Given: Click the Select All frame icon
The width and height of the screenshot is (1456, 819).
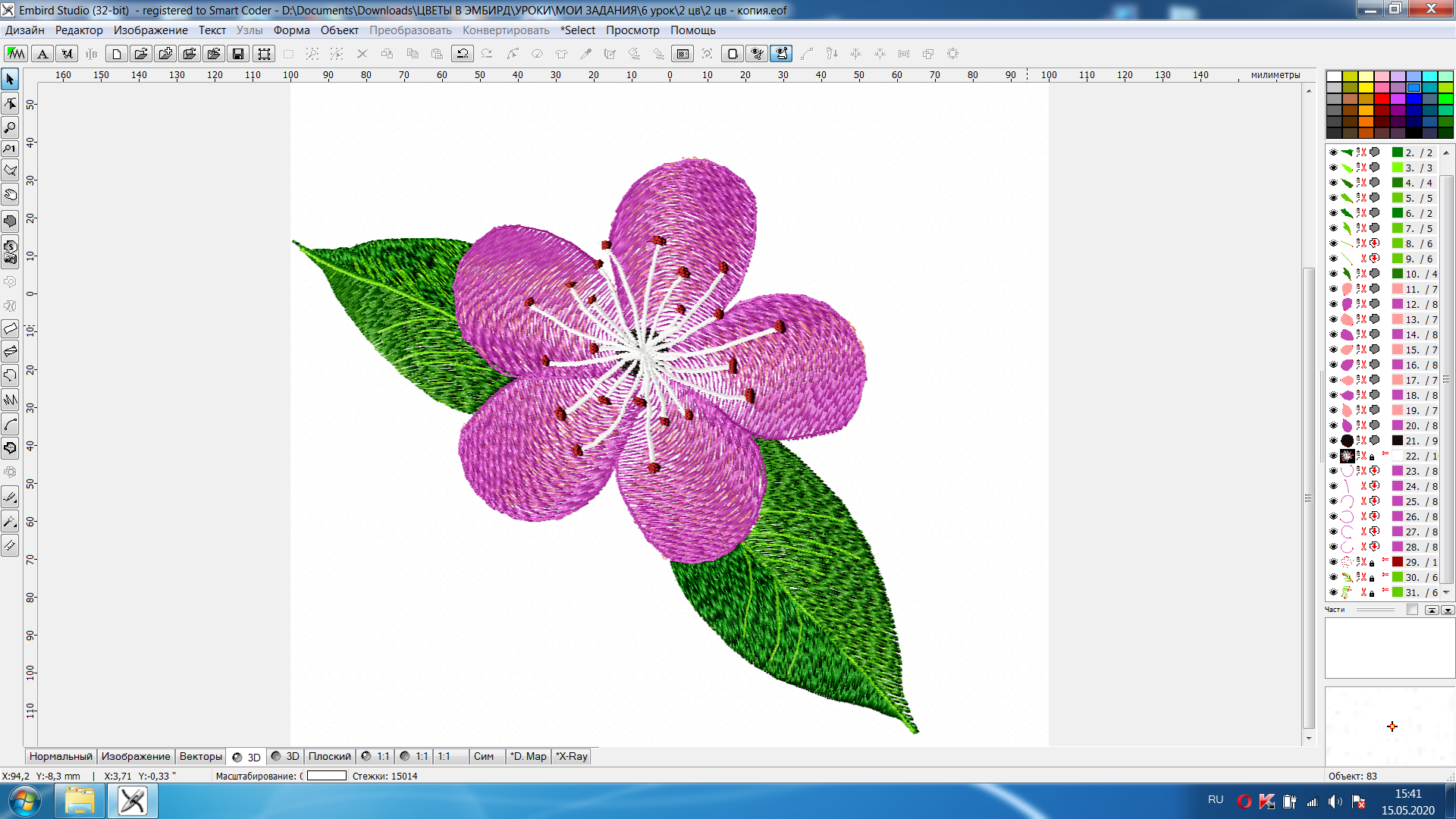Looking at the screenshot, I should click(264, 54).
